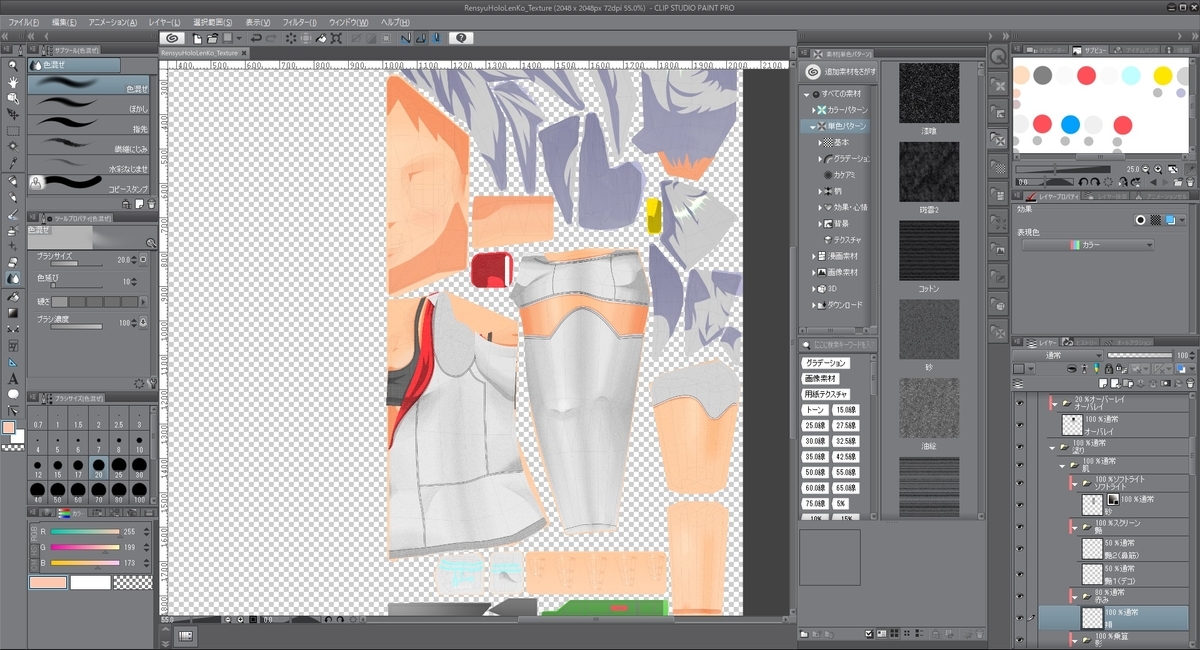Hide the 艶1(デコ) layer

tap(1020, 573)
